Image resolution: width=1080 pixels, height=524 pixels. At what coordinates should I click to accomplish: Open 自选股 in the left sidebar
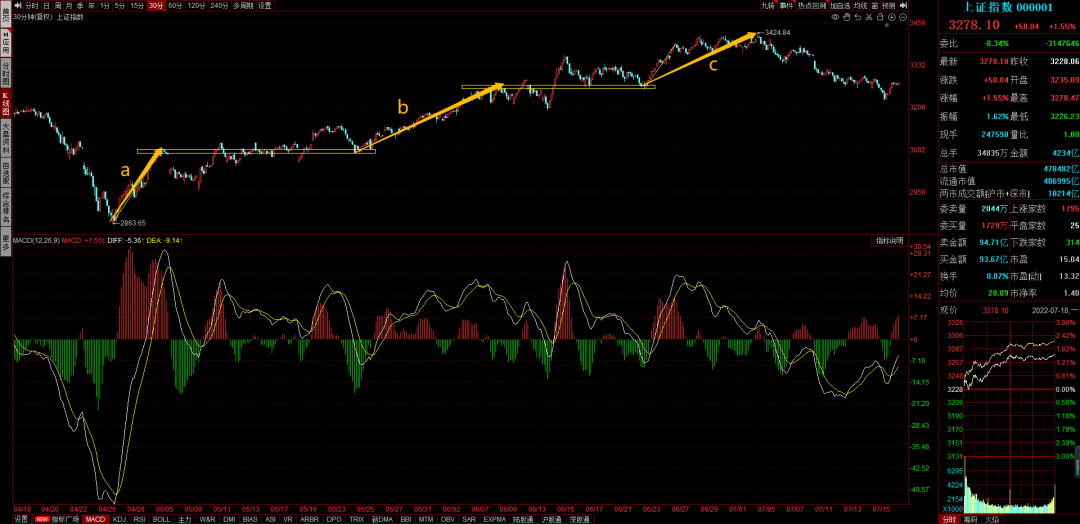(5, 173)
